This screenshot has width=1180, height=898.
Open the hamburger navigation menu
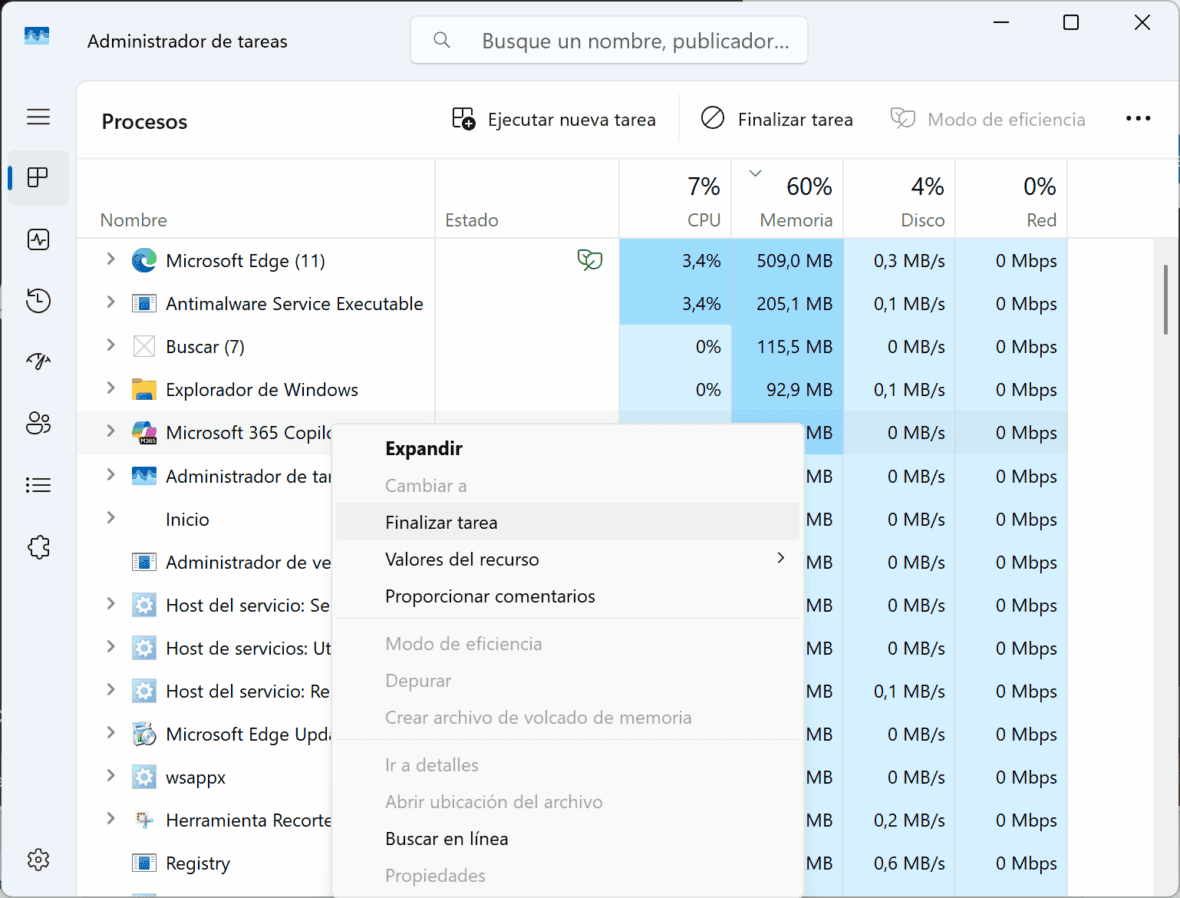click(x=38, y=117)
